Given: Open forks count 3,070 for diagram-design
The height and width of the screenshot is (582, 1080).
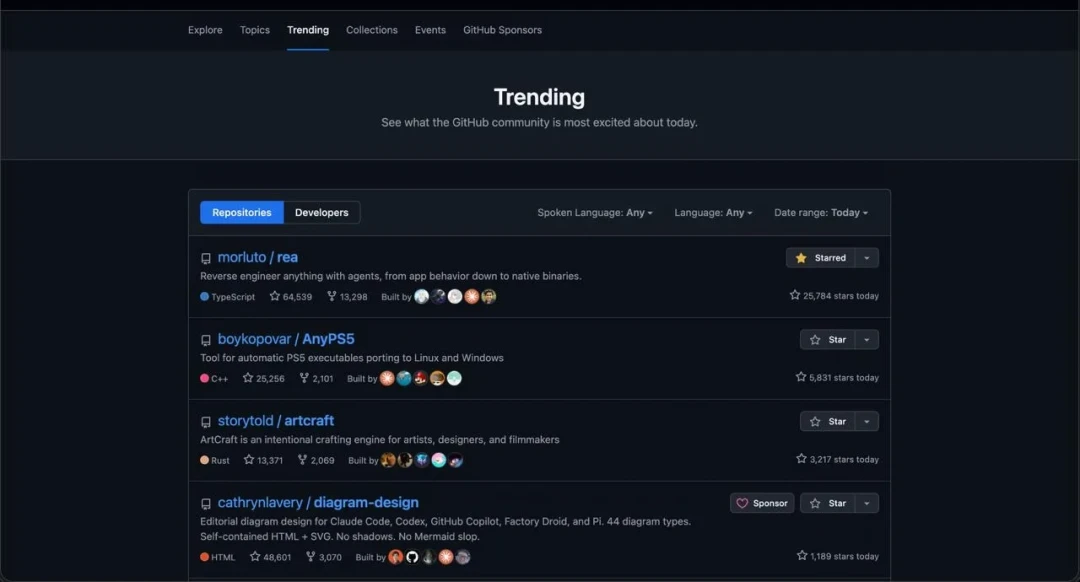Looking at the screenshot, I should 324,557.
